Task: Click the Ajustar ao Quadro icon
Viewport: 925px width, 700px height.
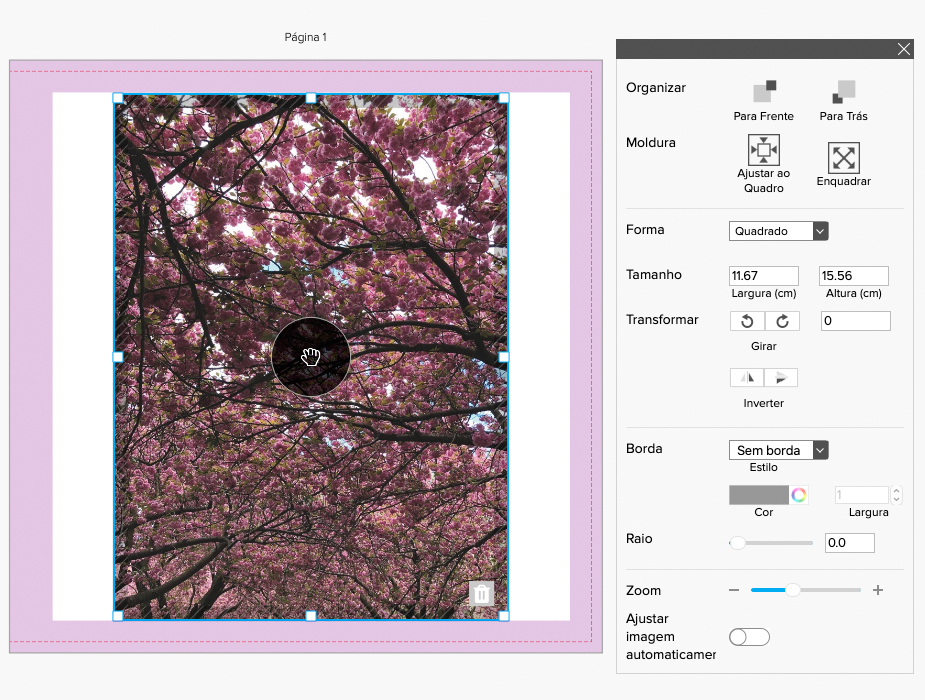Action: click(x=763, y=150)
